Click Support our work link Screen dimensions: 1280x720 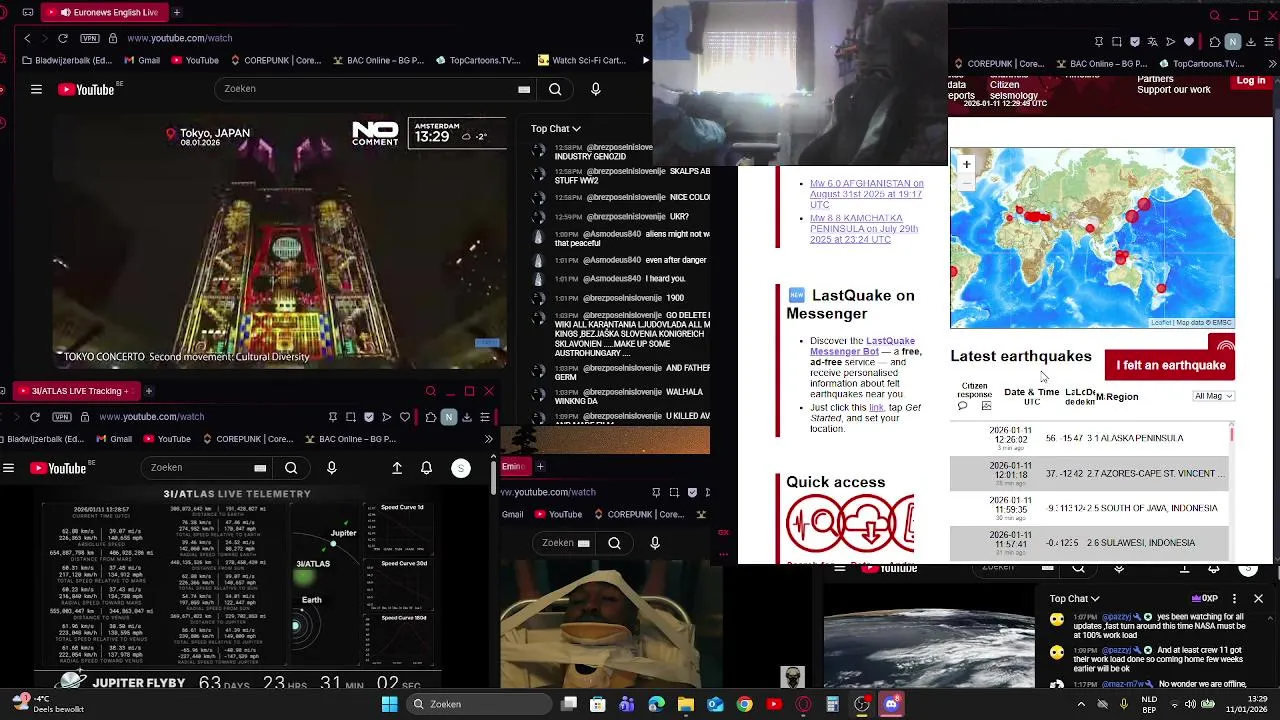[1173, 90]
